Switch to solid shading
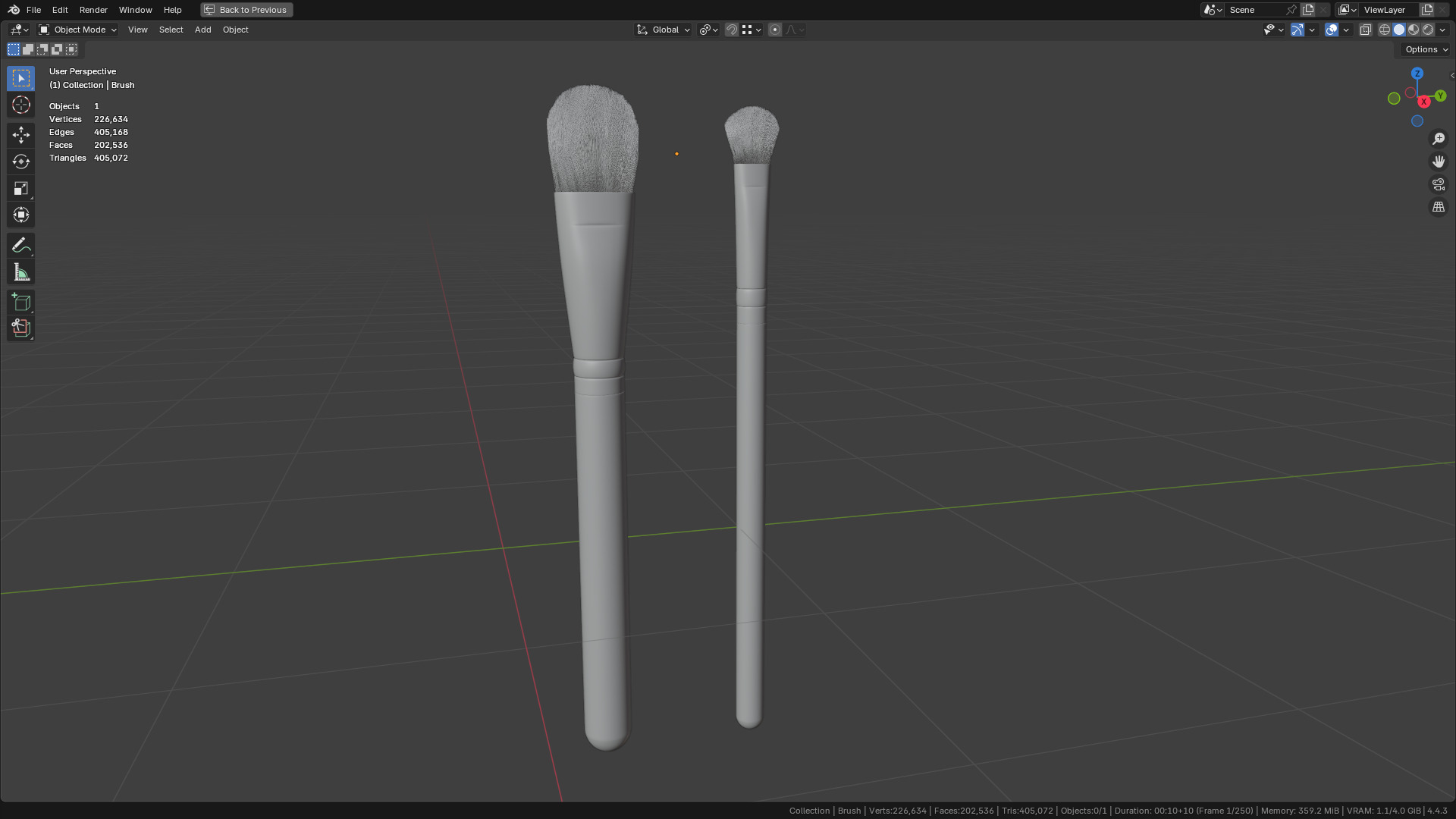The height and width of the screenshot is (819, 1456). (1399, 30)
